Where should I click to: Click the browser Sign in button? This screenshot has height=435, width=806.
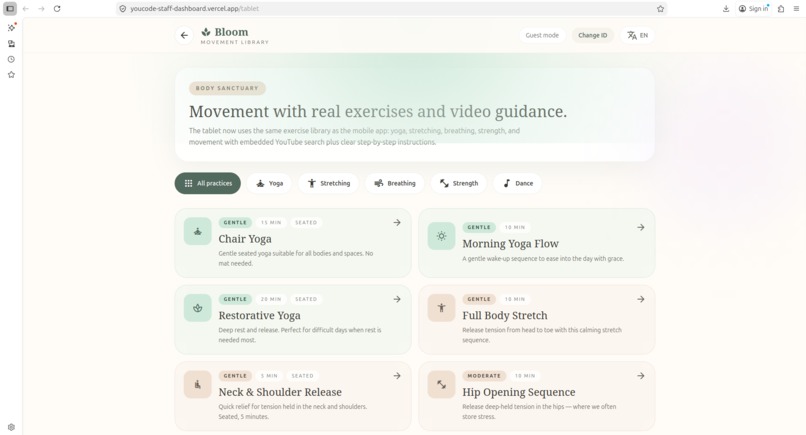point(754,9)
